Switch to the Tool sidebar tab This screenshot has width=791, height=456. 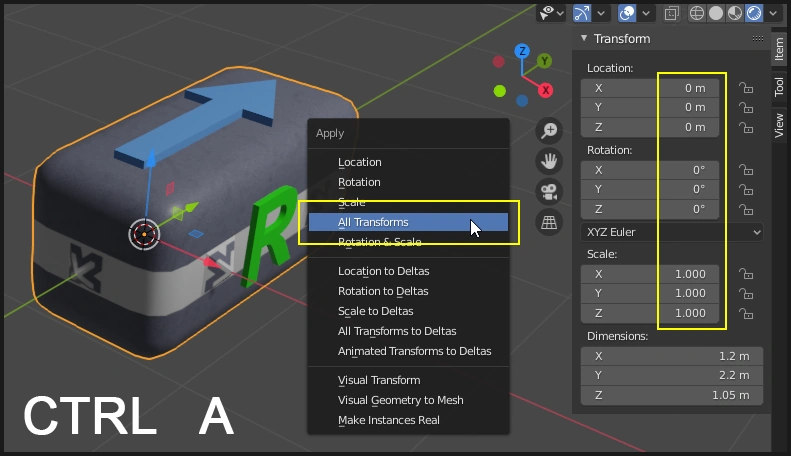click(x=779, y=86)
